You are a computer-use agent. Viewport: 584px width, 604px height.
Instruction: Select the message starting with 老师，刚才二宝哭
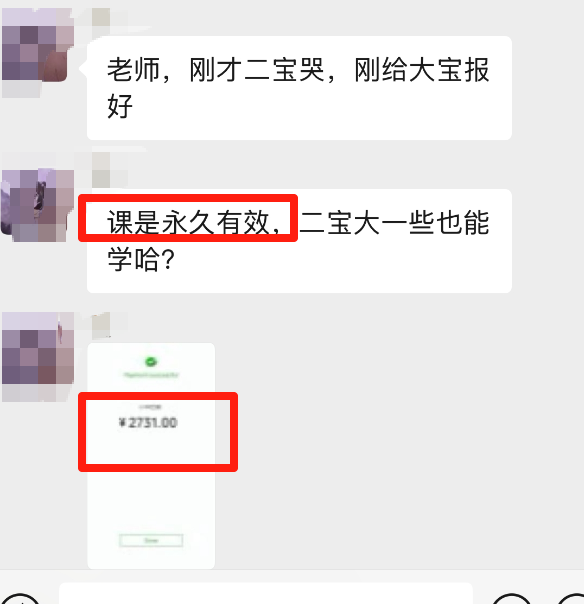(x=299, y=88)
